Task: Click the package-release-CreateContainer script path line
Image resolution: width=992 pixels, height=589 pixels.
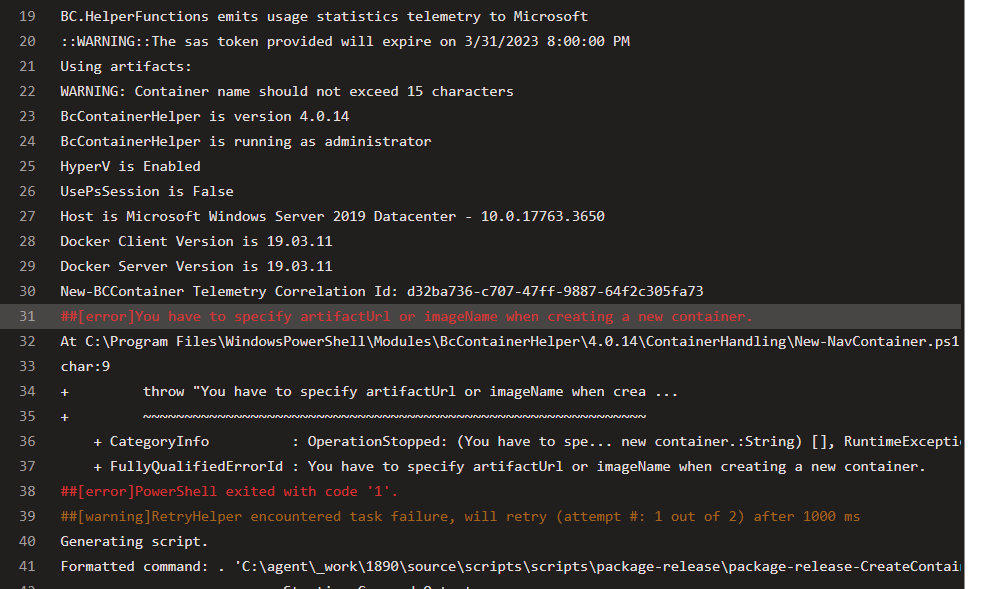Action: [500, 566]
